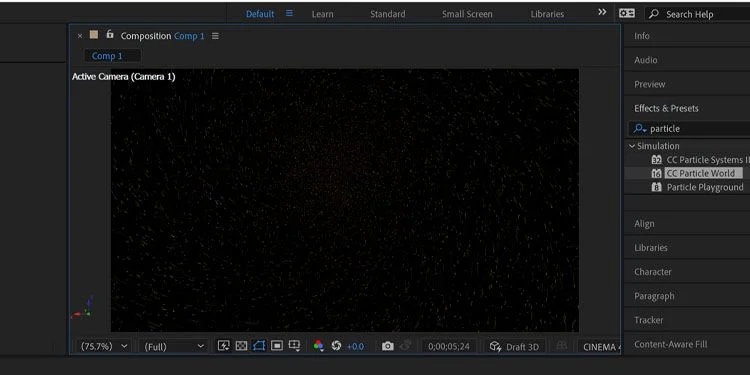Image resolution: width=750 pixels, height=375 pixels.
Task: Open grid and guide options icon
Action: (x=295, y=346)
